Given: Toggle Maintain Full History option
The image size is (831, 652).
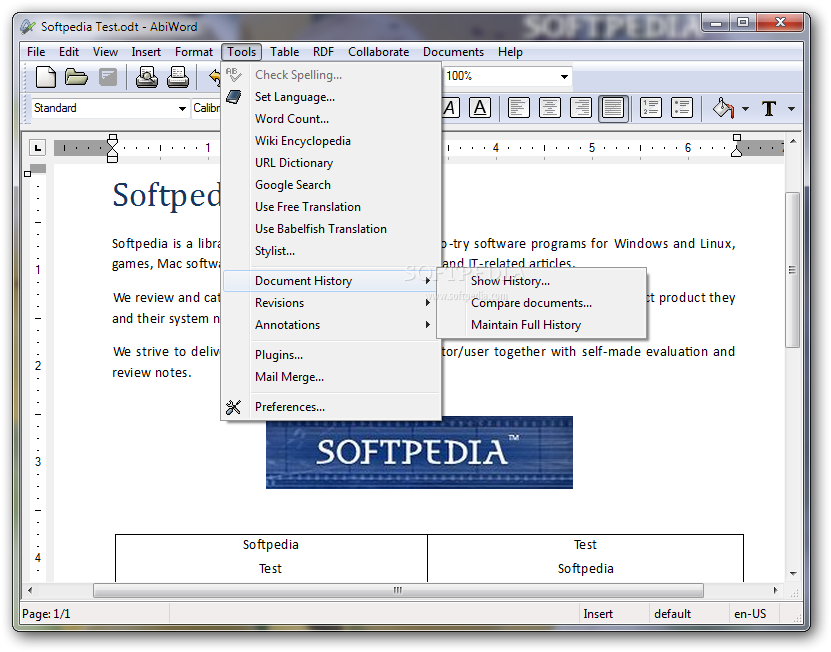Looking at the screenshot, I should pyautogui.click(x=541, y=325).
